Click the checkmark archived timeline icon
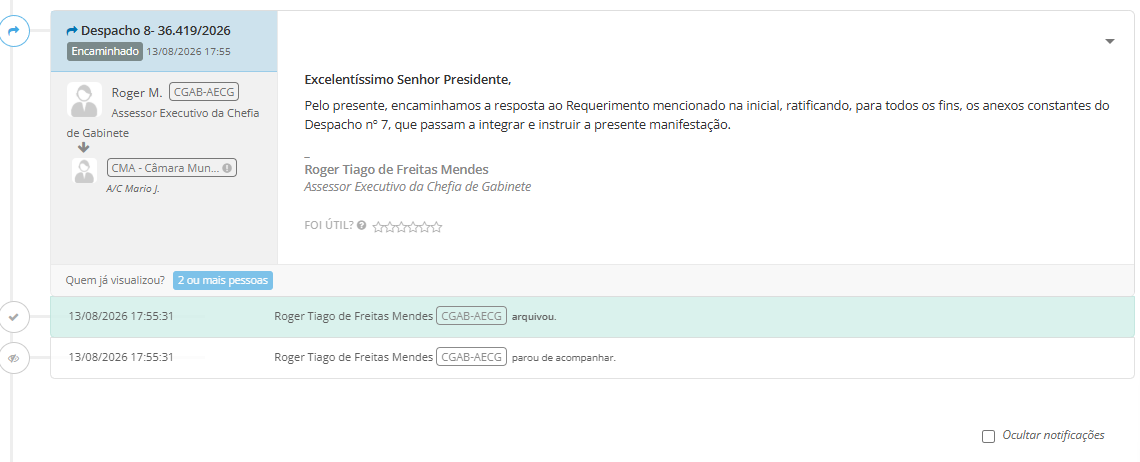 pyautogui.click(x=13, y=316)
